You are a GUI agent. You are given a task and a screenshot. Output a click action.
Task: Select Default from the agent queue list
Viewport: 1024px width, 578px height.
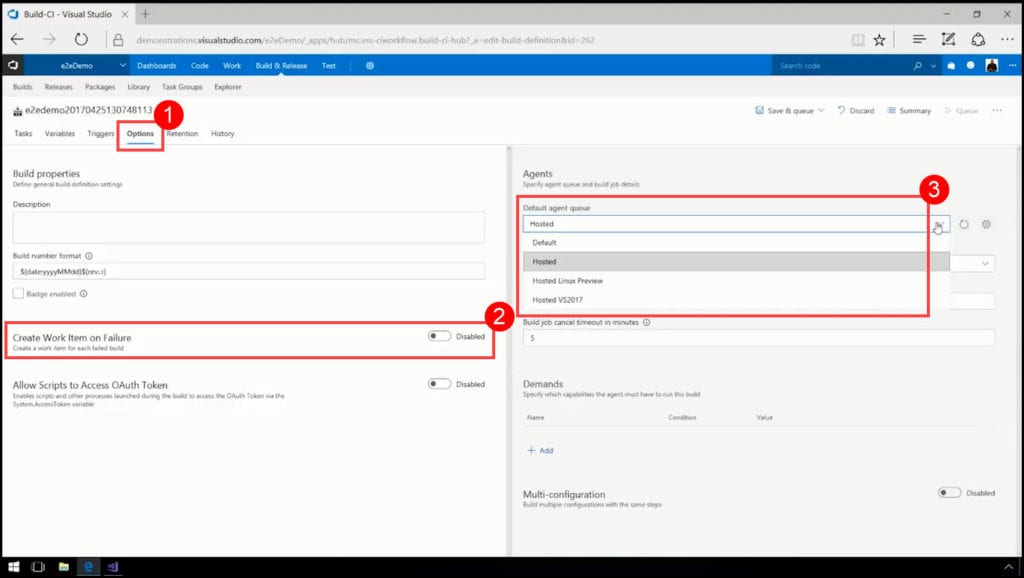(736, 243)
